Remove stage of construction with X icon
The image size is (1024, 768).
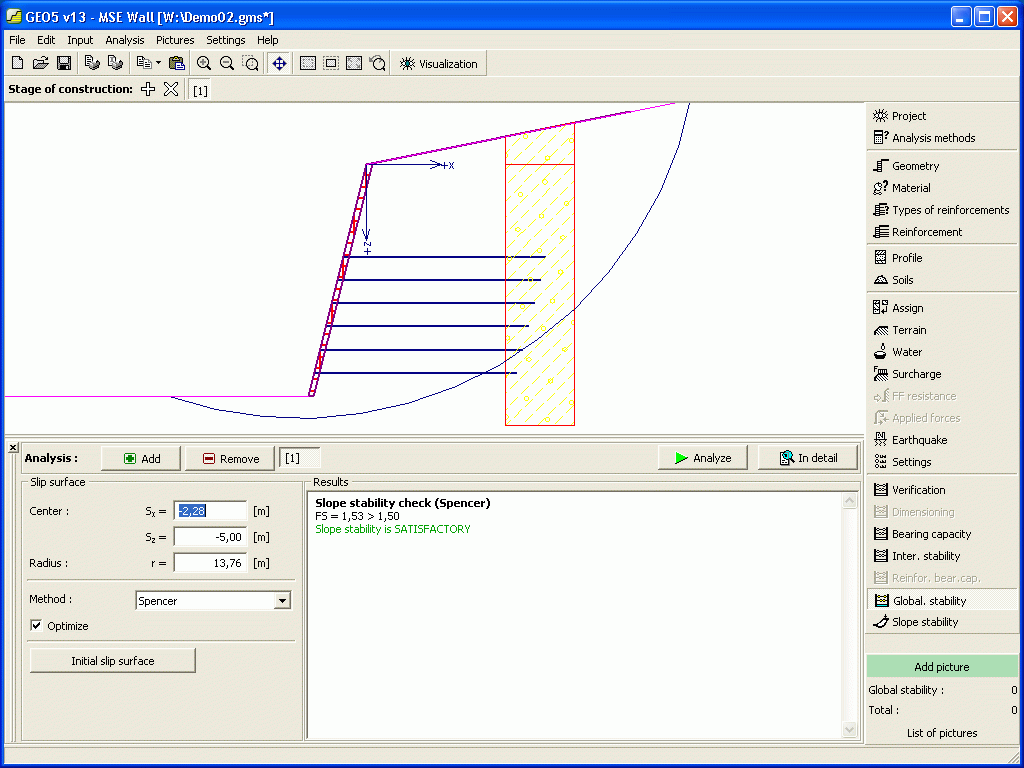171,89
